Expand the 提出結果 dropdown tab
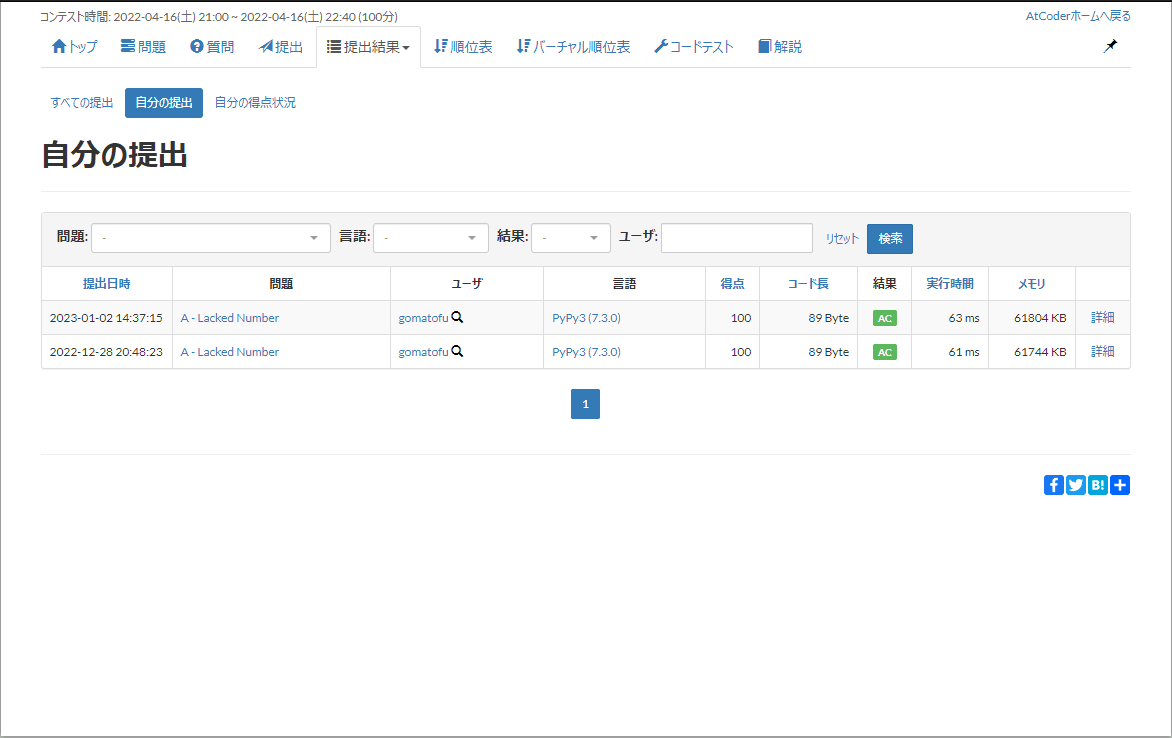The width and height of the screenshot is (1172, 738). [x=368, y=46]
